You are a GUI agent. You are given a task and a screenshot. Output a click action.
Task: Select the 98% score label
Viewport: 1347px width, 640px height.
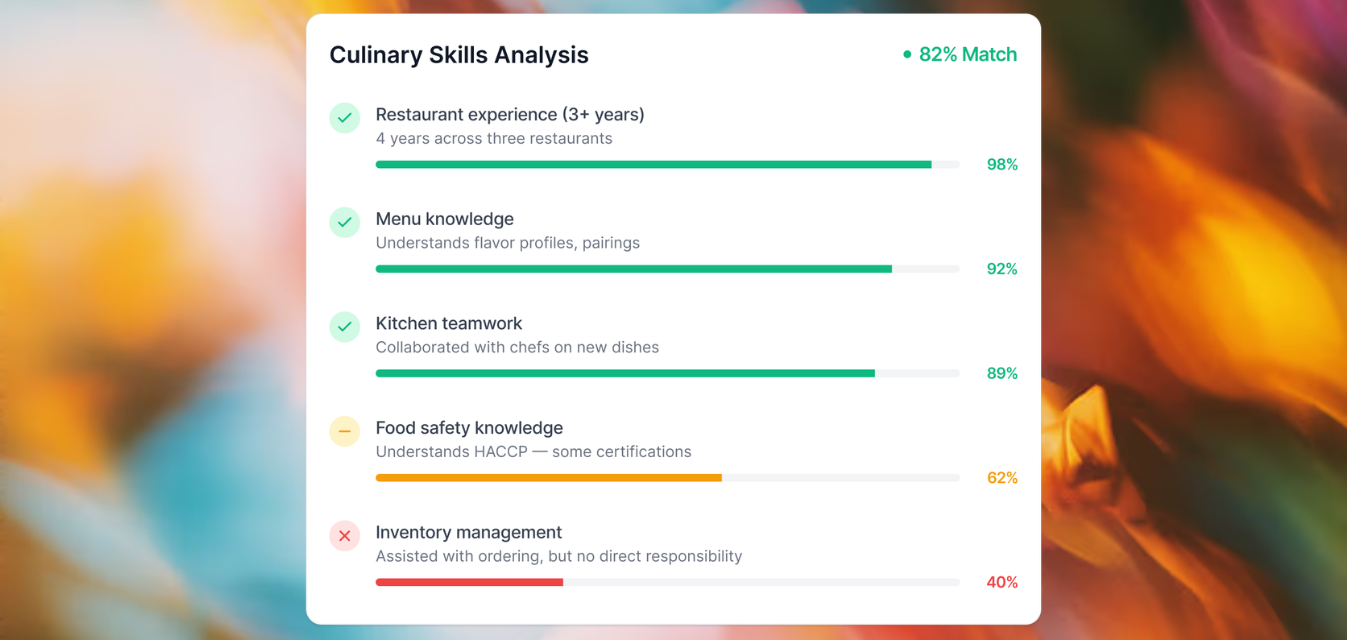point(1002,164)
